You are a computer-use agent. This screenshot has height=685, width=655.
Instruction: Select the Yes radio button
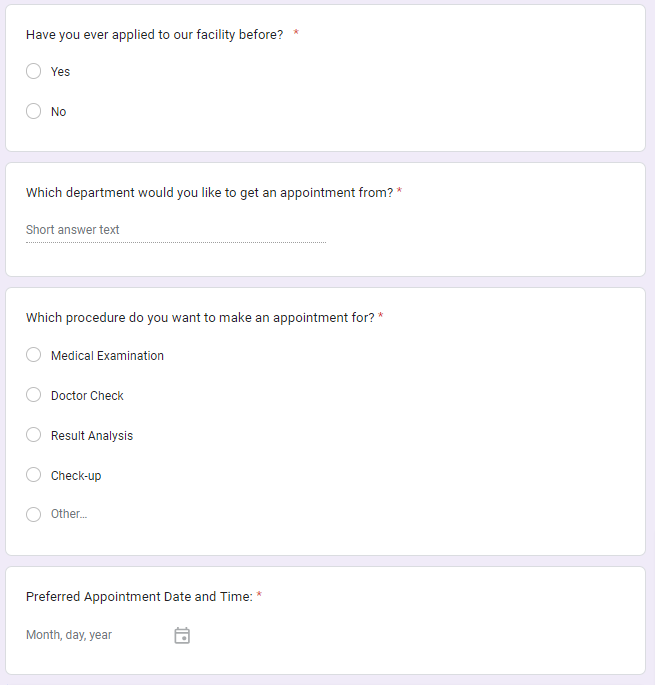[x=34, y=71]
